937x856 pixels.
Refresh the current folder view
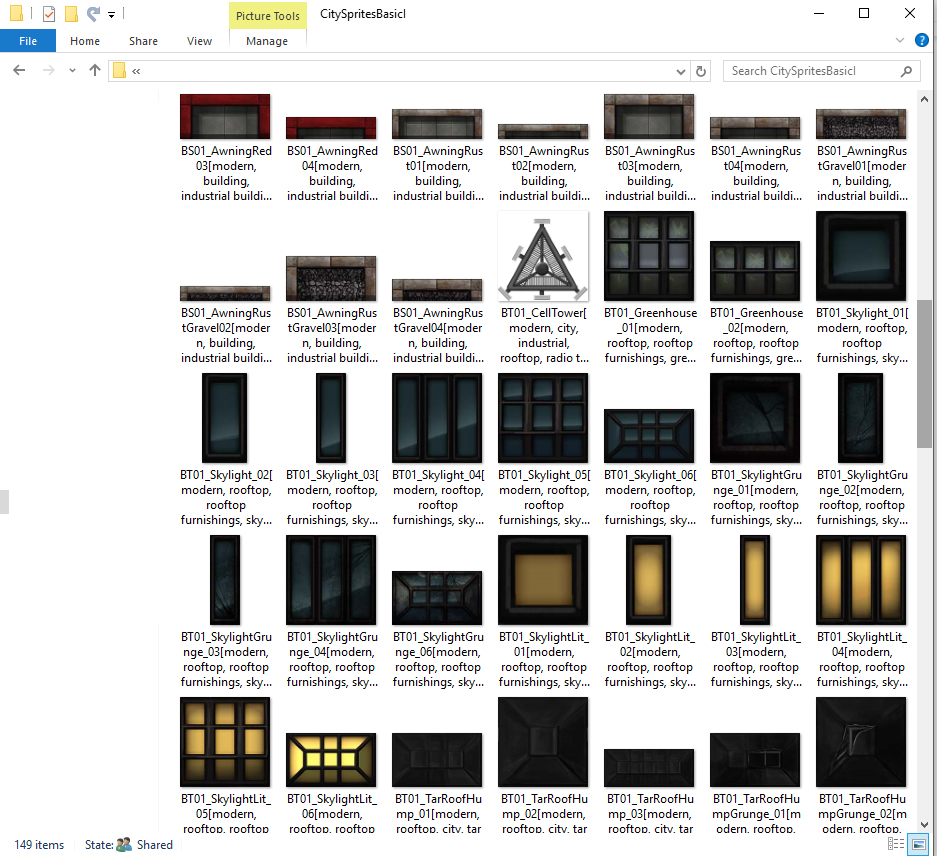tap(701, 71)
